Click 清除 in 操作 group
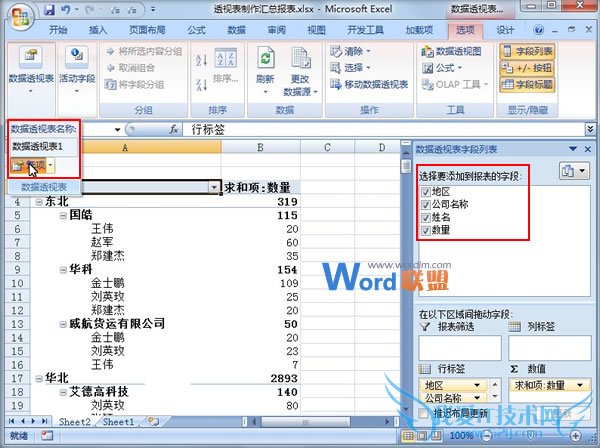Screen dimensions: 600x448 pos(351,51)
